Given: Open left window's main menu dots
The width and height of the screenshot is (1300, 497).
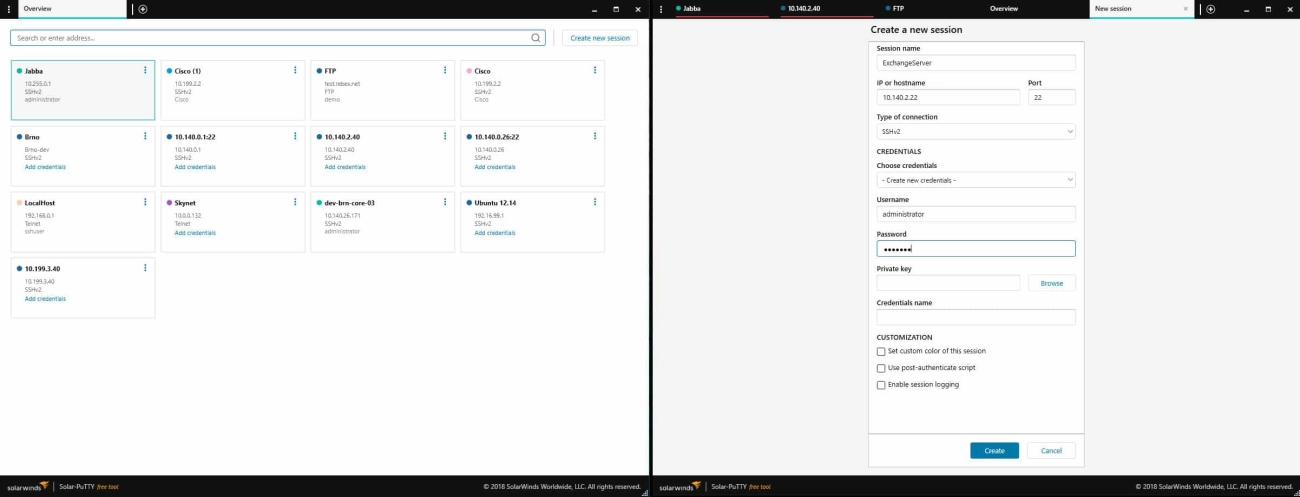Looking at the screenshot, I should (8, 9).
